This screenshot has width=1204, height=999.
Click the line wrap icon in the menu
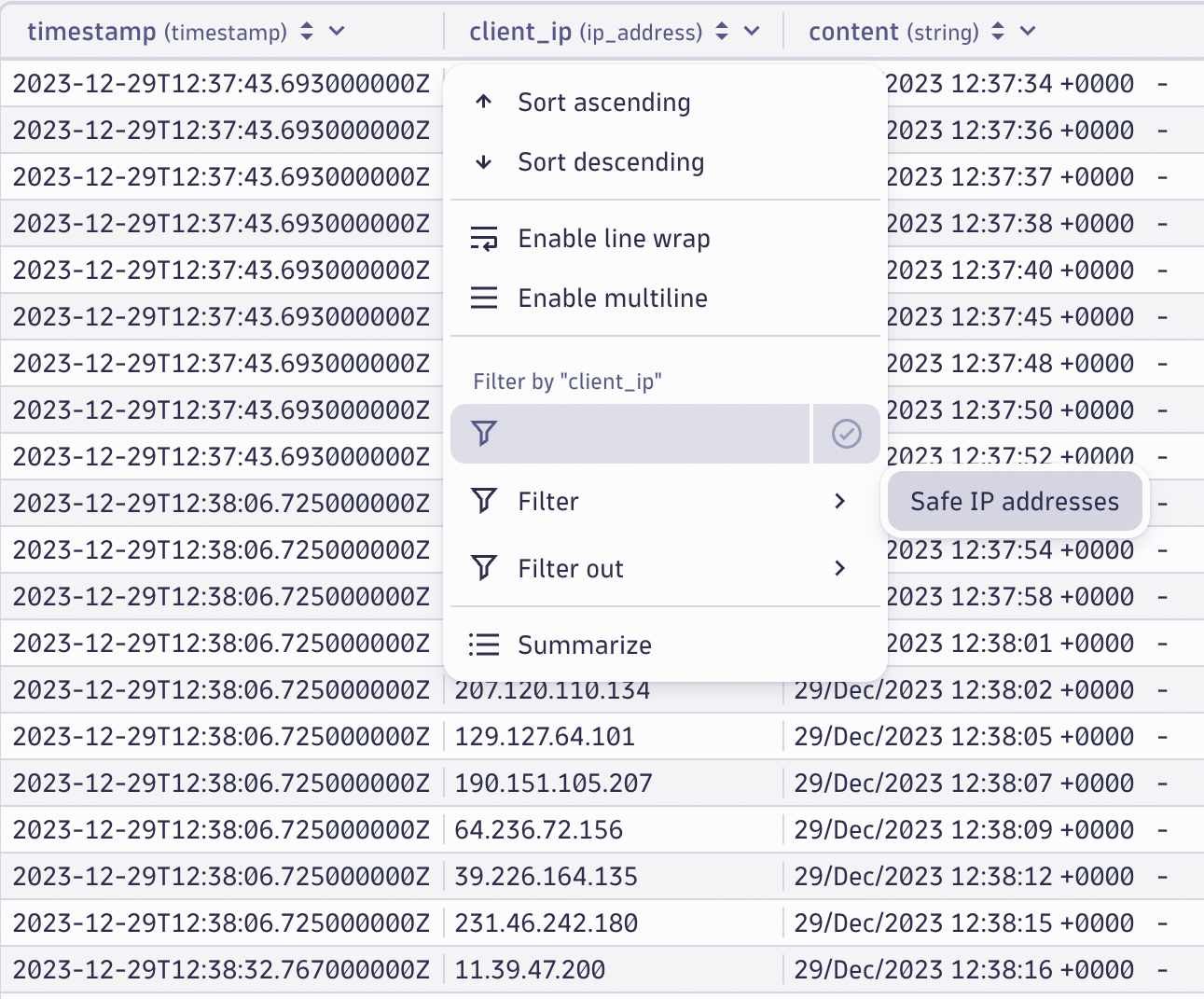pos(484,238)
